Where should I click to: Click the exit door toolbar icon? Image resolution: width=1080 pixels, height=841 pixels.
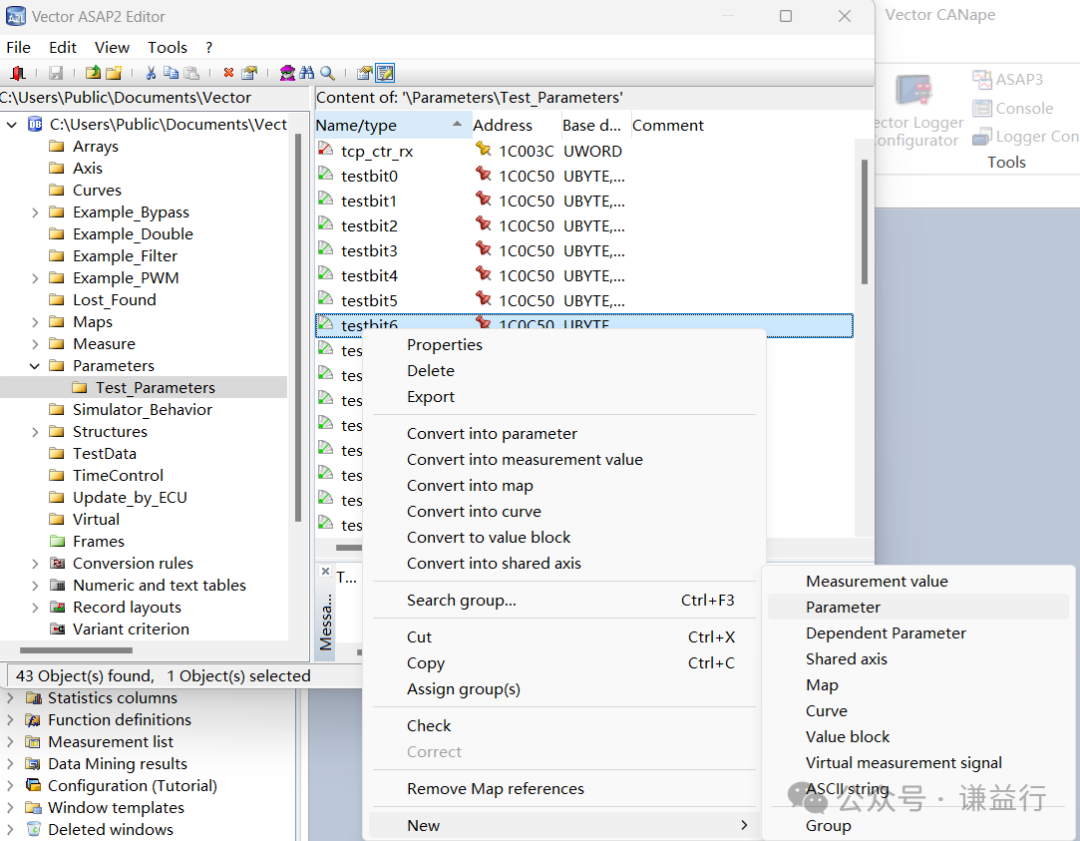[x=18, y=72]
